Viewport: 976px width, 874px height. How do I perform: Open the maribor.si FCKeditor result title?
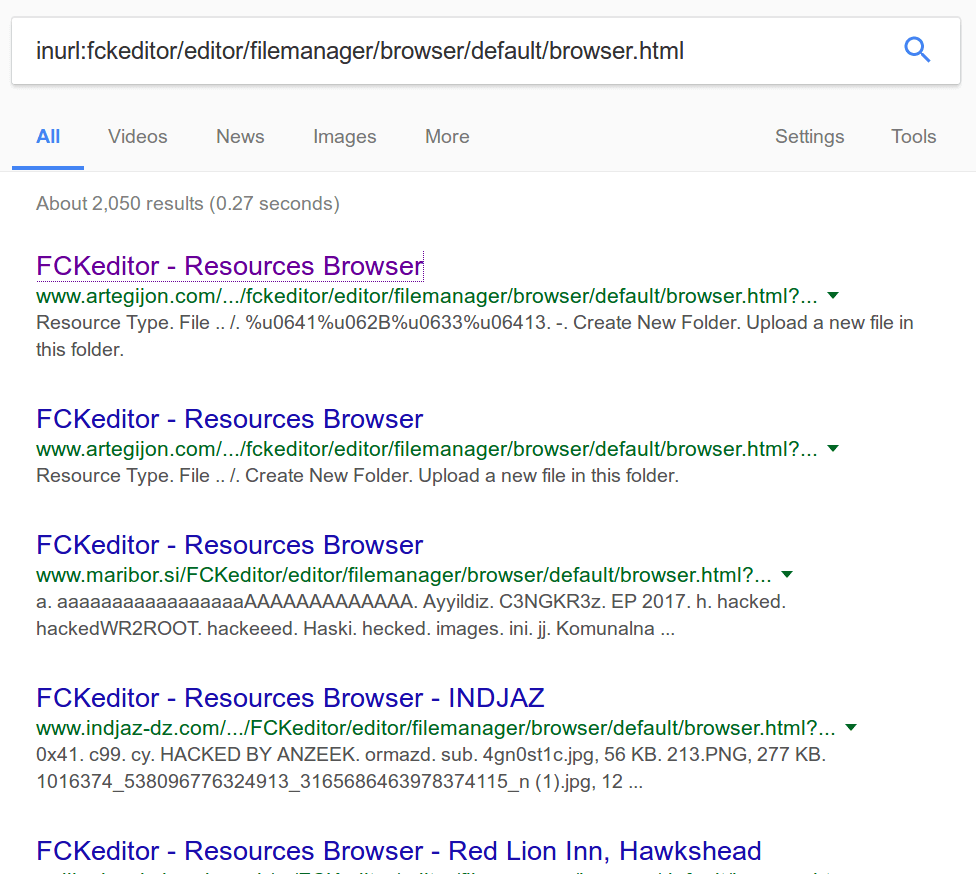(229, 545)
